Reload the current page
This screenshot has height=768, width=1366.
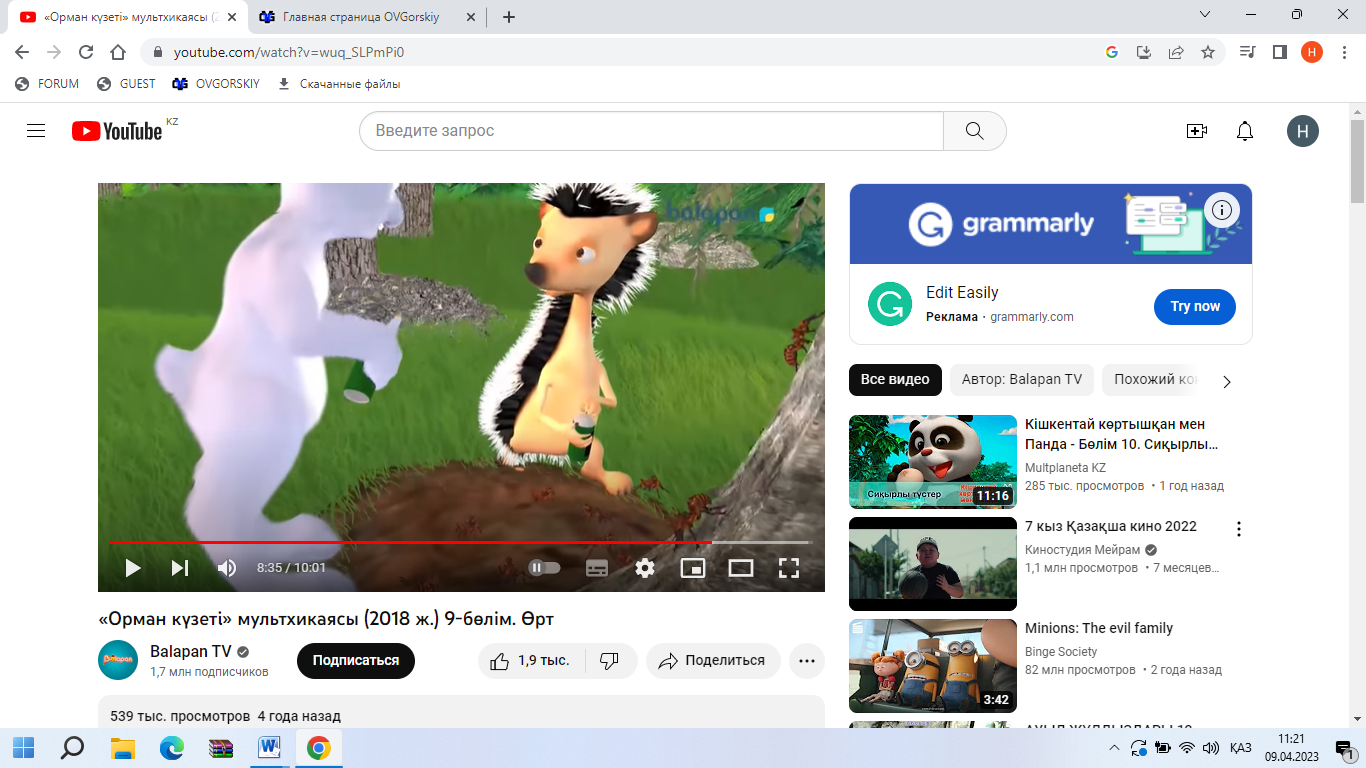(86, 52)
